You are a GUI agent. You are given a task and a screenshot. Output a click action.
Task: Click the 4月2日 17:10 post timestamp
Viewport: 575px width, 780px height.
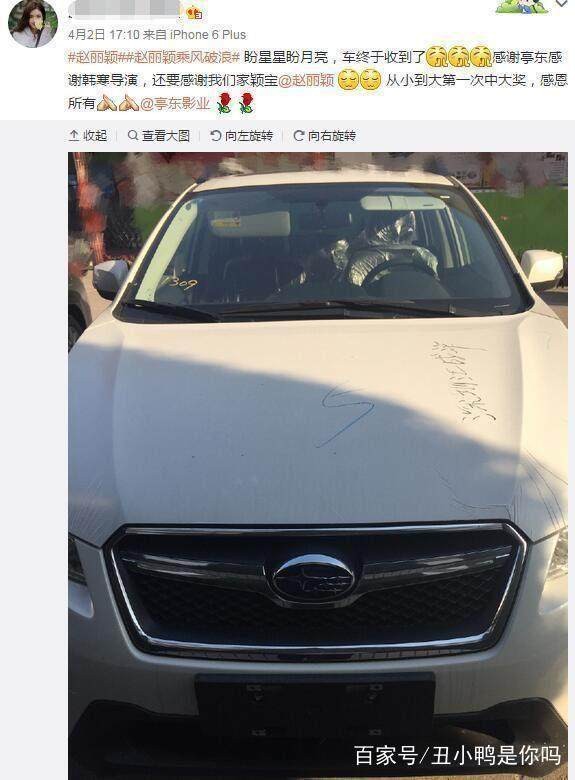pyautogui.click(x=103, y=34)
